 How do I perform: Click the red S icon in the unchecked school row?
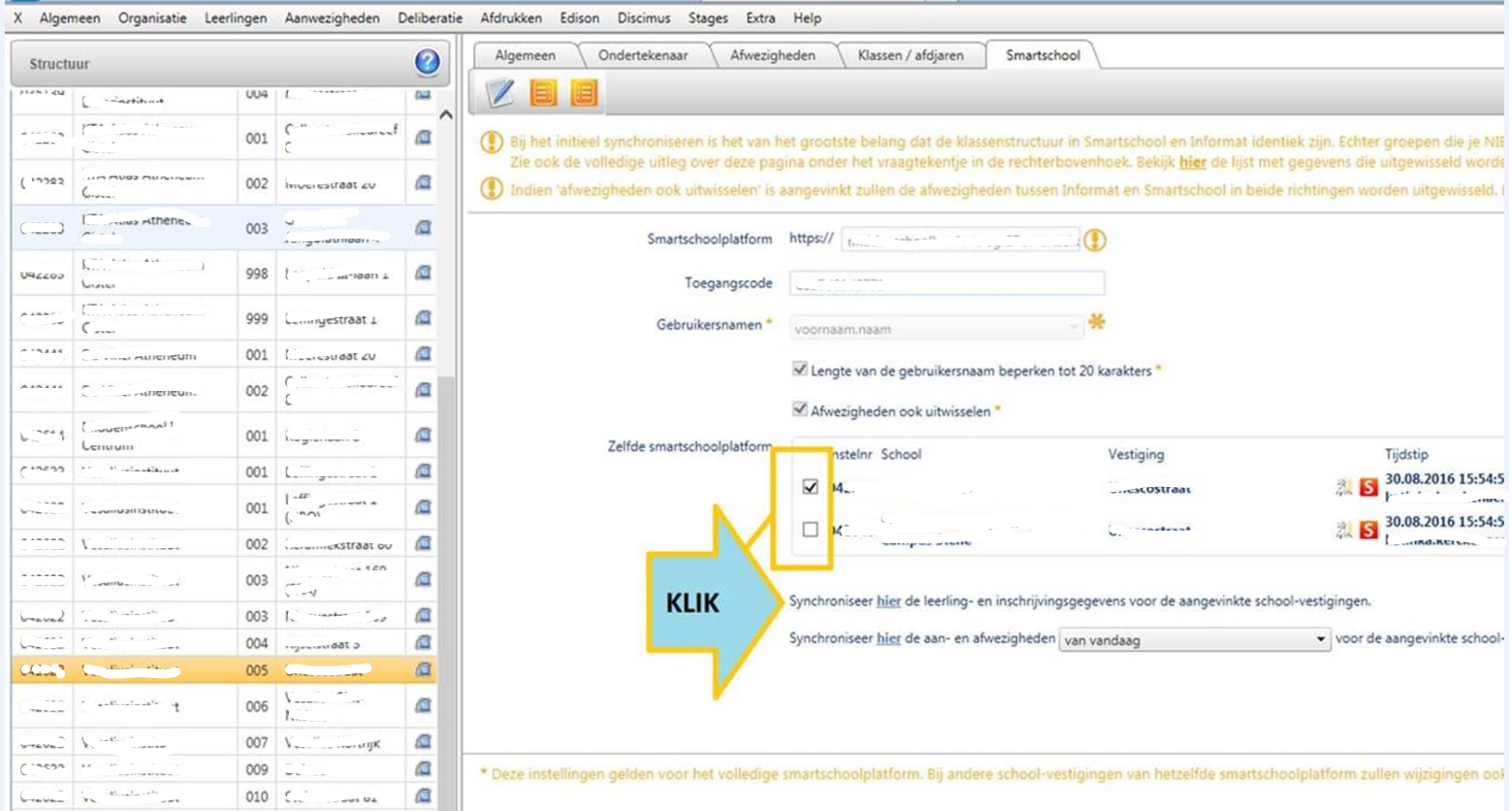point(1368,530)
